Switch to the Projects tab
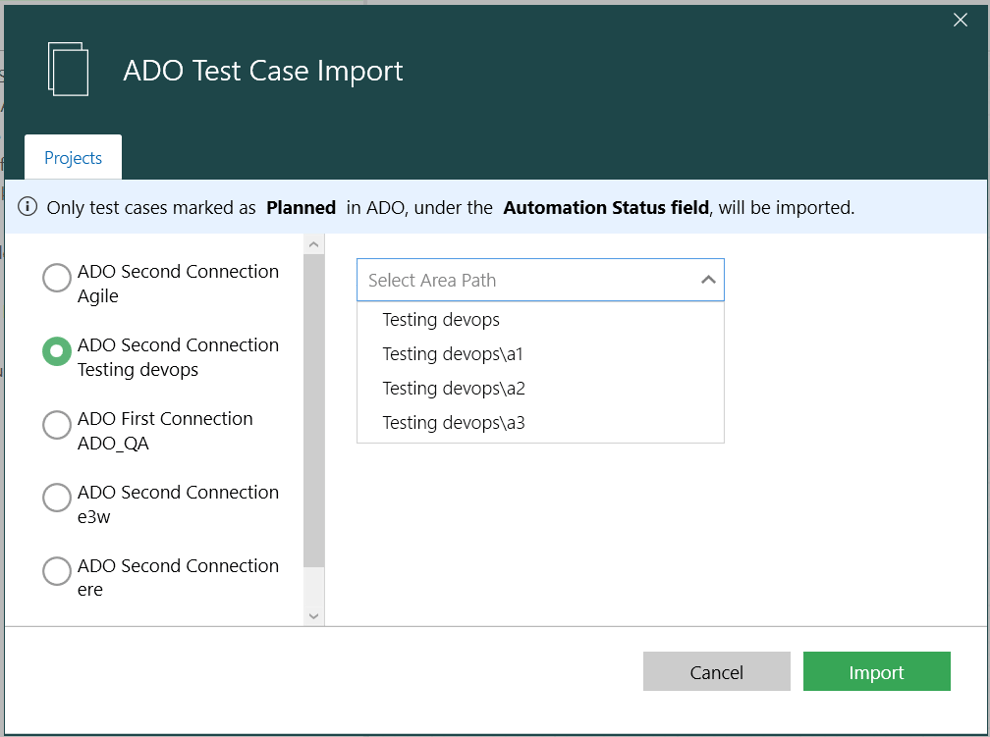This screenshot has width=990, height=737. point(72,157)
